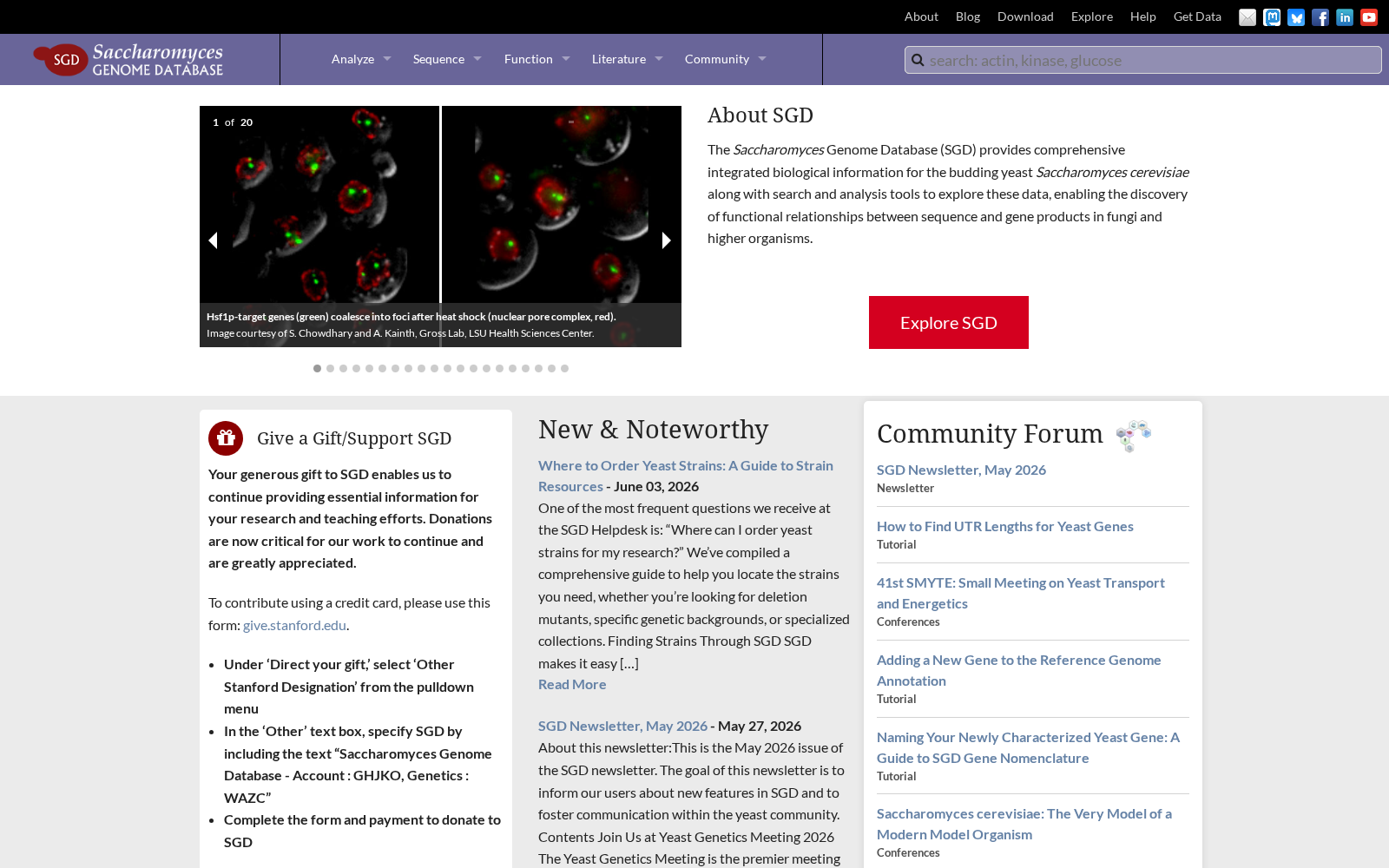1389x868 pixels.
Task: Click the red gift icon
Action: click(x=226, y=438)
